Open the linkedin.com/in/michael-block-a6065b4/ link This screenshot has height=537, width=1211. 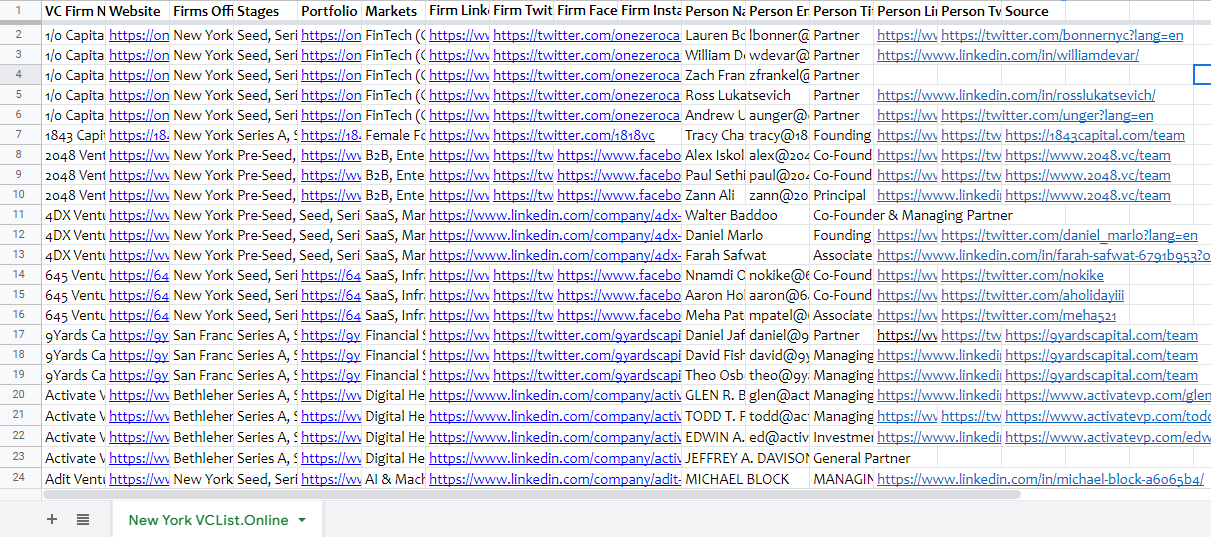pos(1040,479)
